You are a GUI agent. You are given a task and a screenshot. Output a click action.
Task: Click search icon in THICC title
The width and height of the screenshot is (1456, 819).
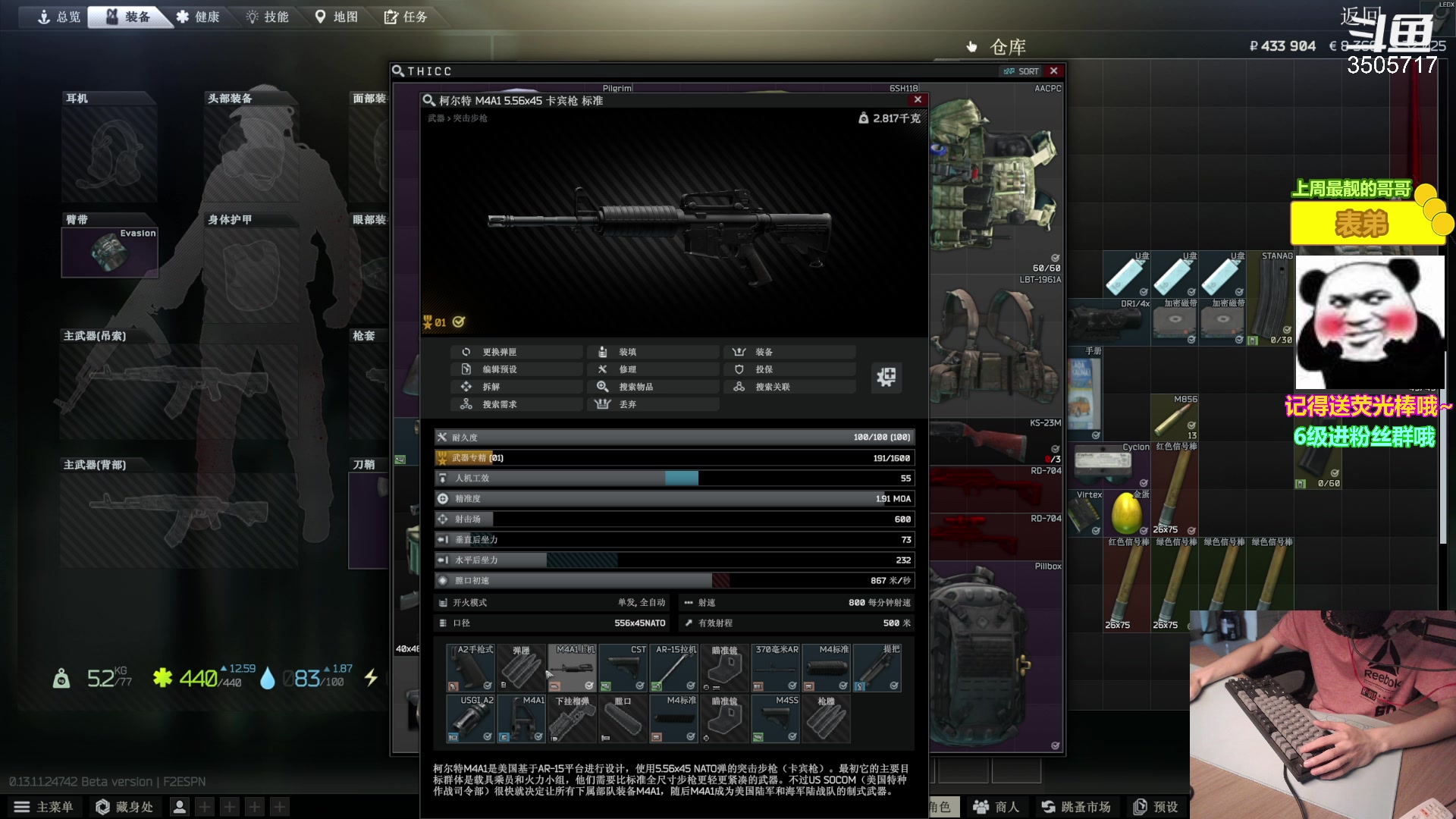(398, 71)
